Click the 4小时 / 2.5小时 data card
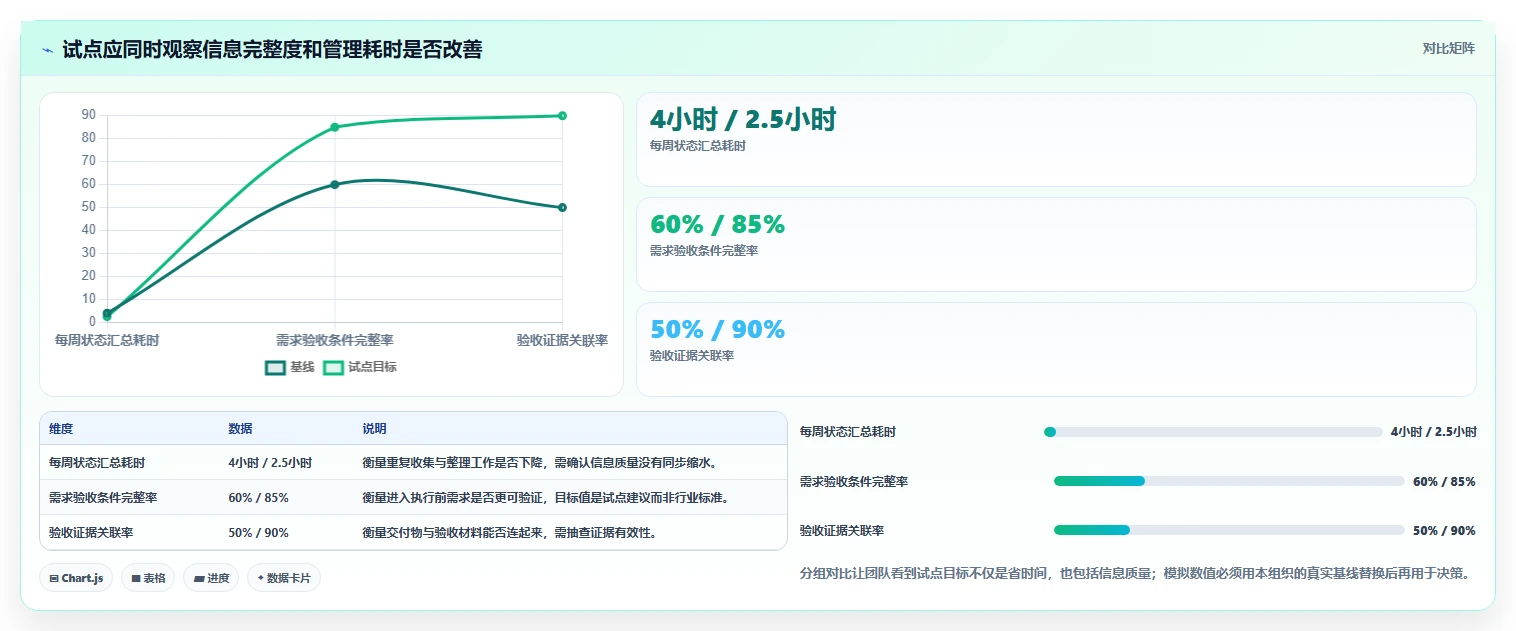 (1056, 139)
